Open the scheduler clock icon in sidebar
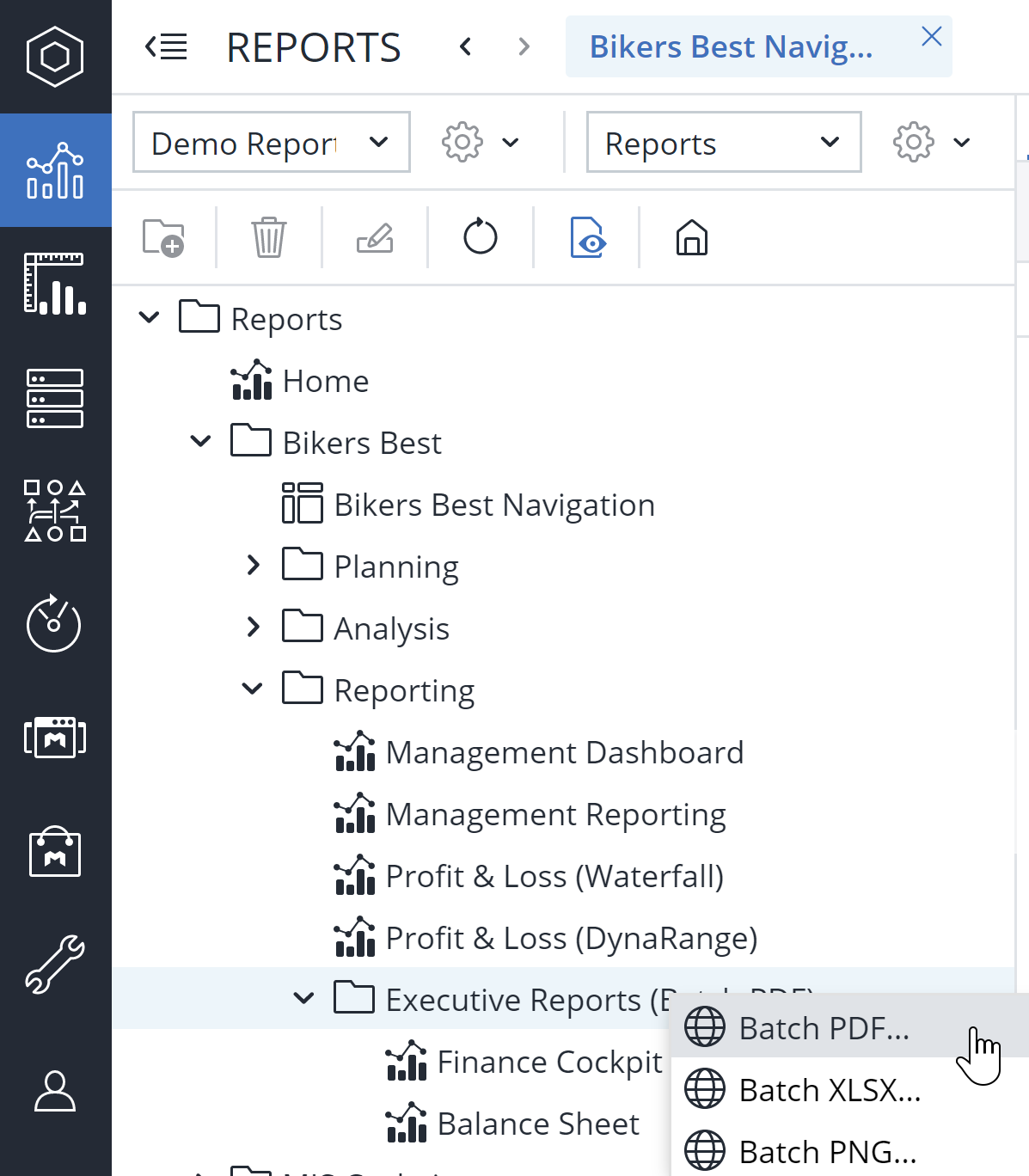Viewport: 1029px width, 1176px height. point(55,625)
